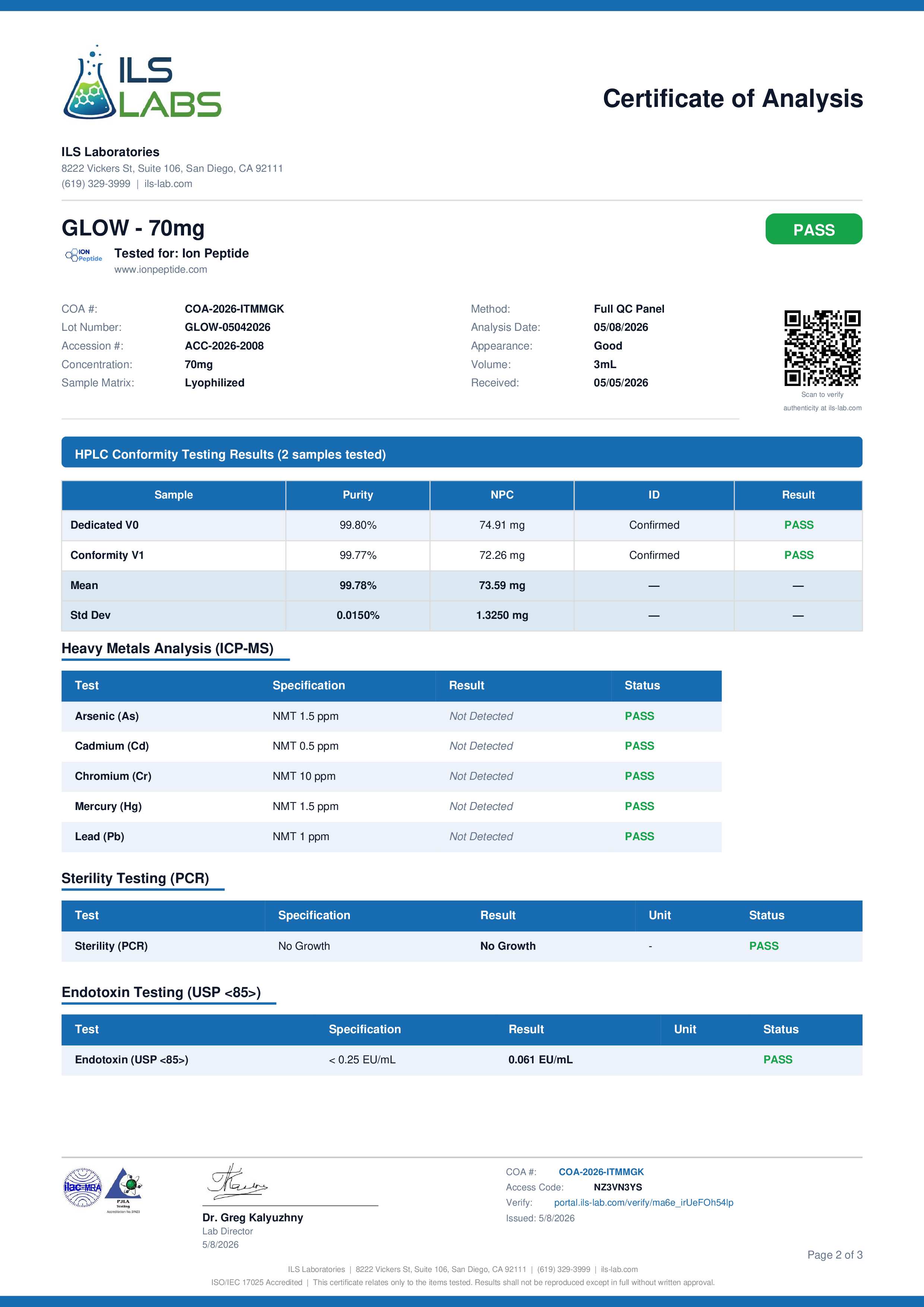Open the portal.ils-lab.com verify link
Screen dimensions: 924x1307
643,1203
